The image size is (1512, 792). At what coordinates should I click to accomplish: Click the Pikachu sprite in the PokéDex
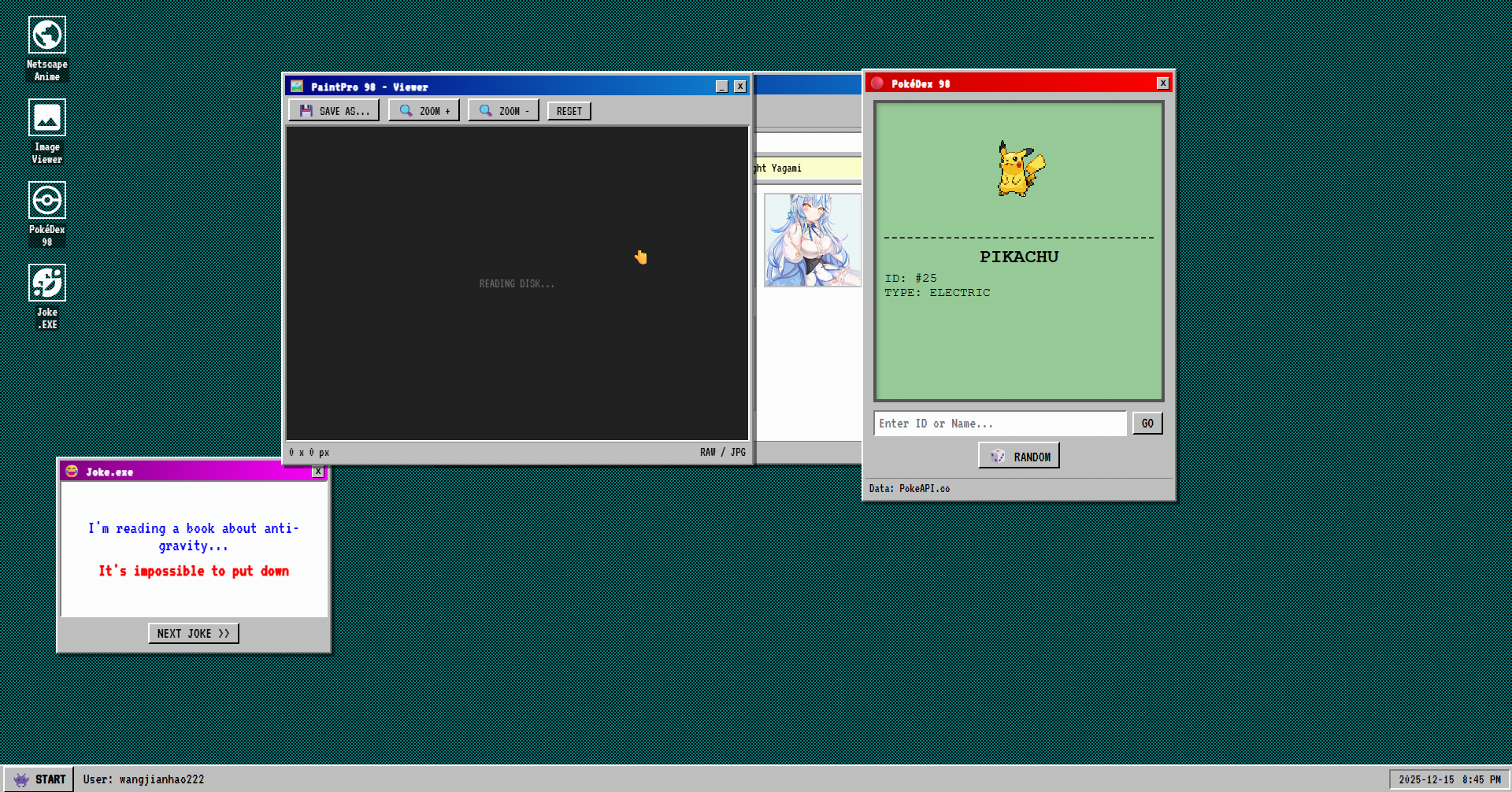pyautogui.click(x=1018, y=167)
